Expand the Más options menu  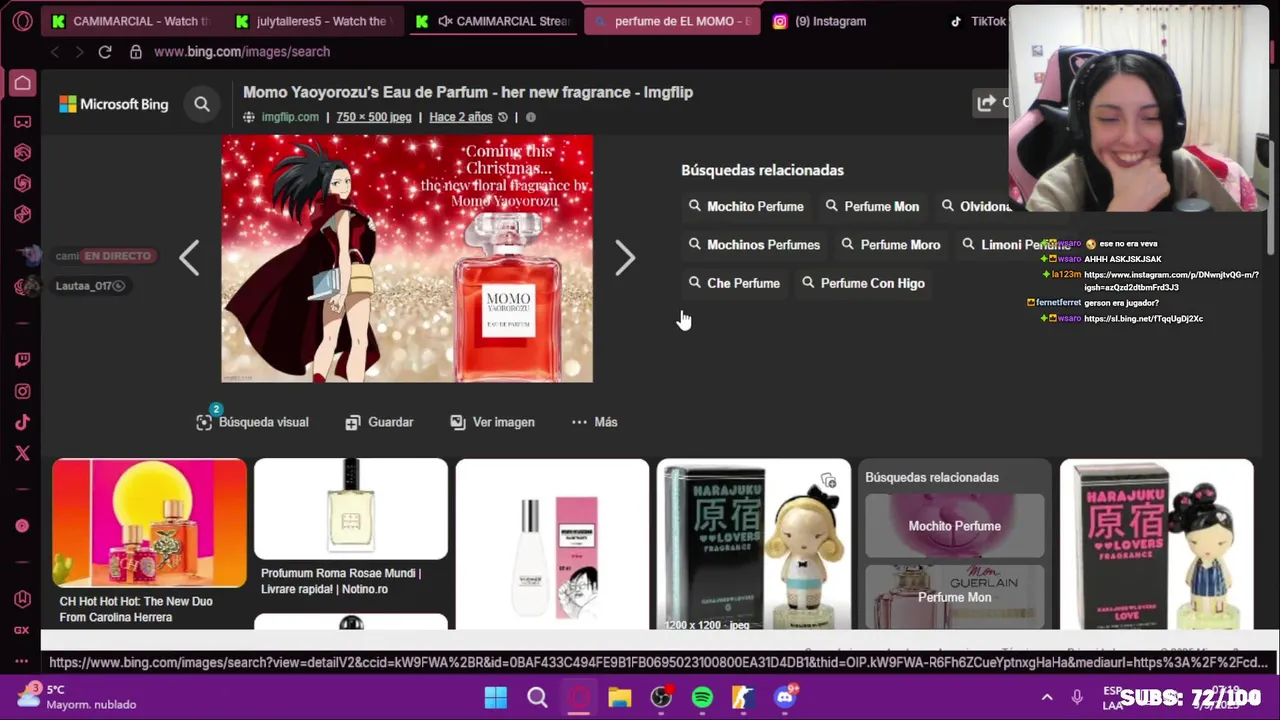point(594,422)
